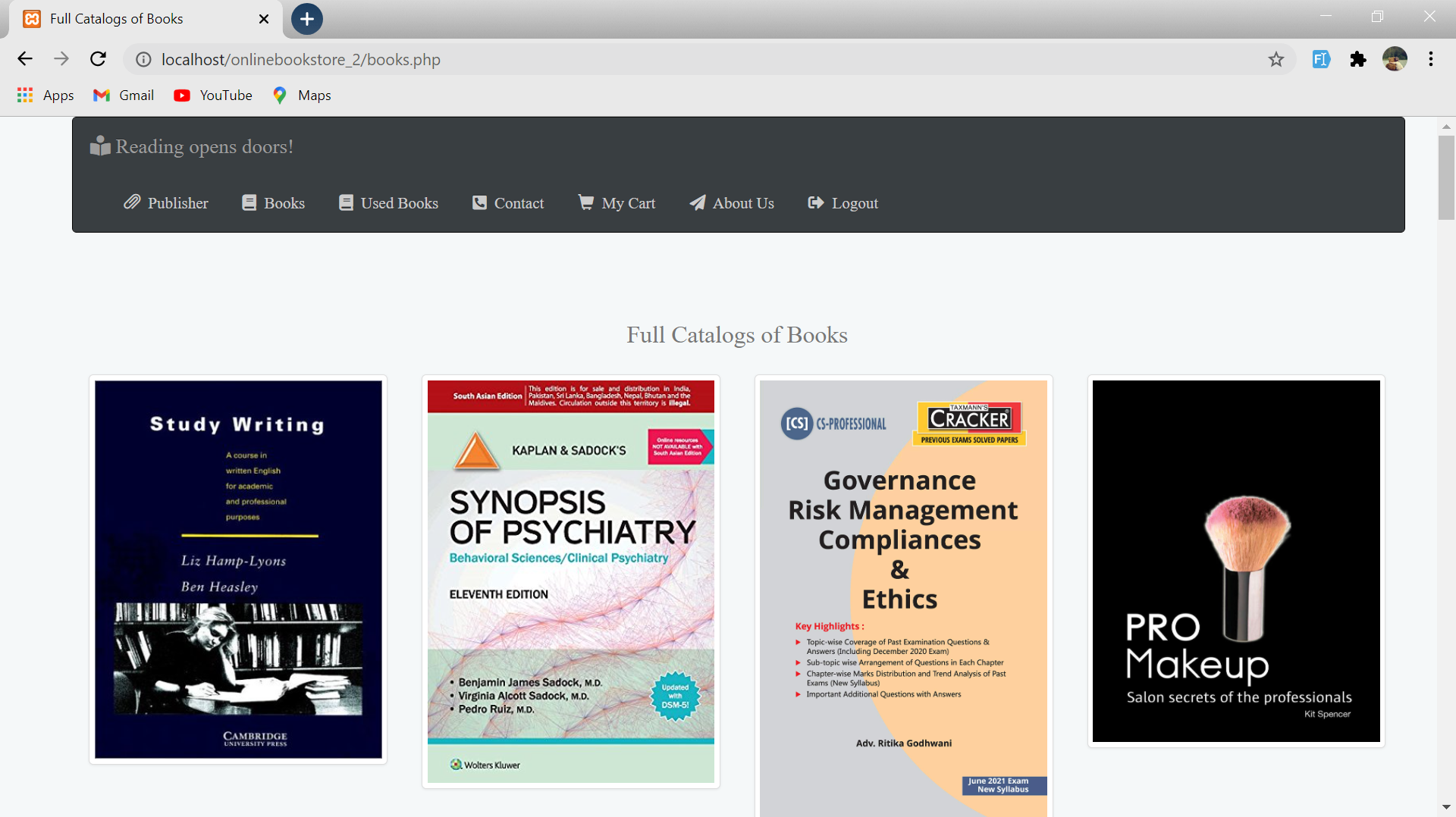Viewport: 1456px width, 817px height.
Task: Open the YouTube bookmark
Action: tap(213, 95)
